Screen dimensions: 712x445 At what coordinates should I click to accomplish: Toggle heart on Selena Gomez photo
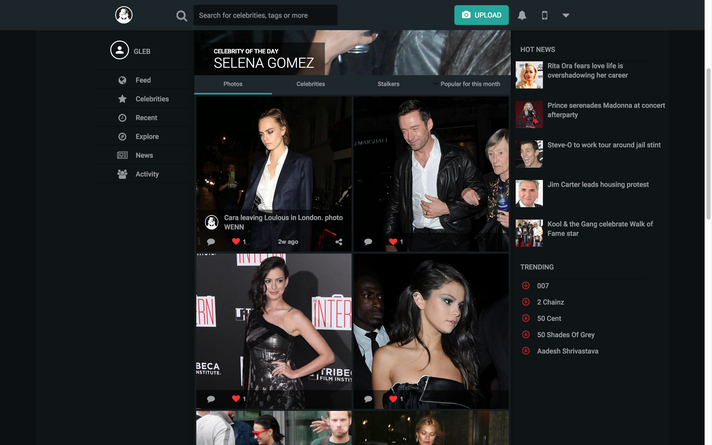tap(394, 399)
